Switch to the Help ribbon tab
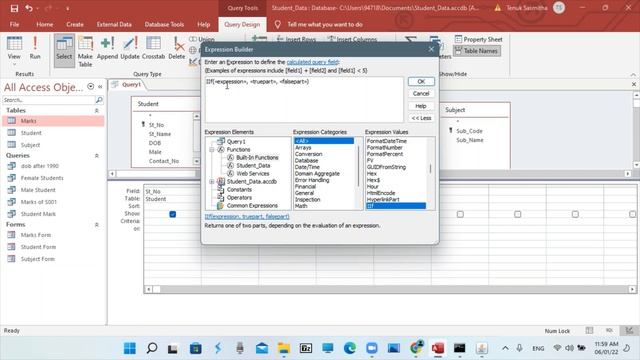 tap(203, 24)
